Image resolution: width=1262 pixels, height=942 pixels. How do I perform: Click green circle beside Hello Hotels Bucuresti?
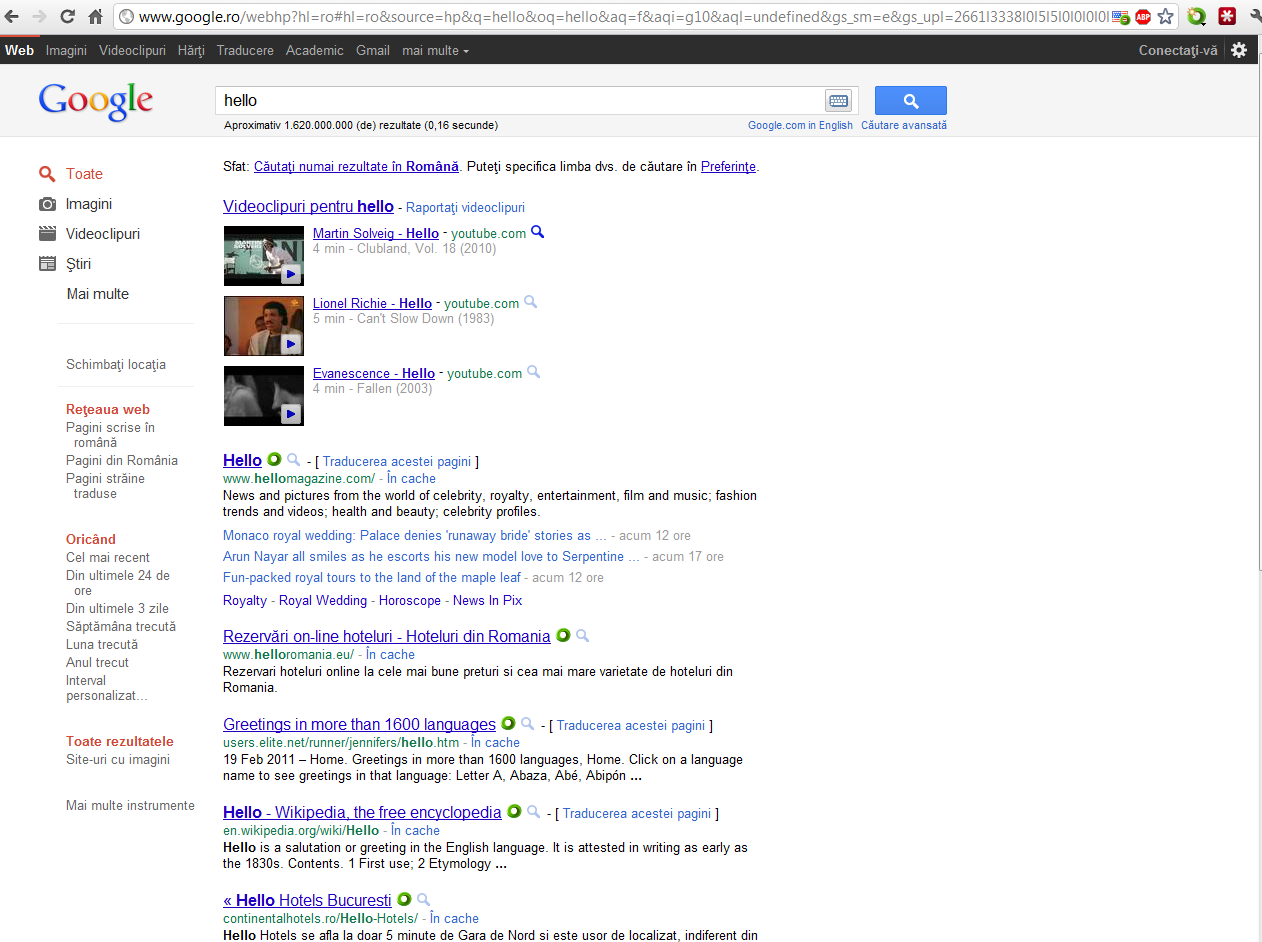click(404, 899)
